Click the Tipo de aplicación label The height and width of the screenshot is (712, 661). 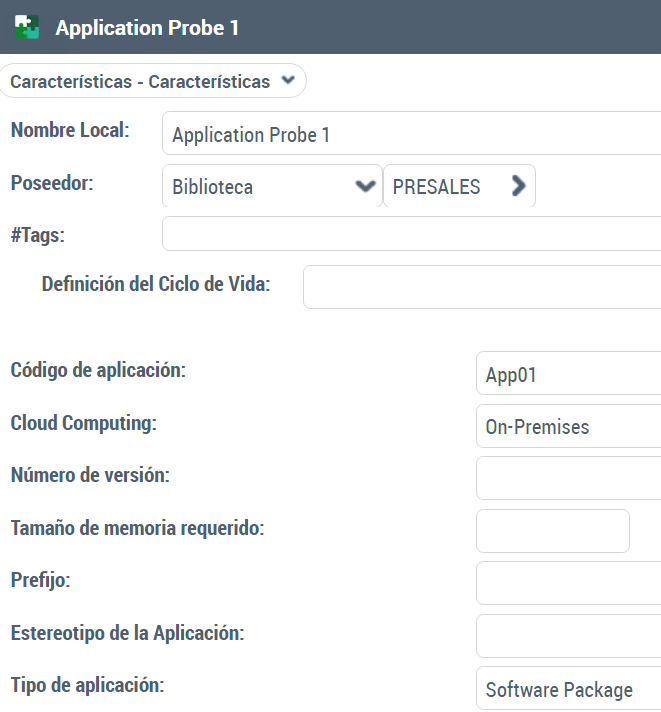click(x=88, y=685)
